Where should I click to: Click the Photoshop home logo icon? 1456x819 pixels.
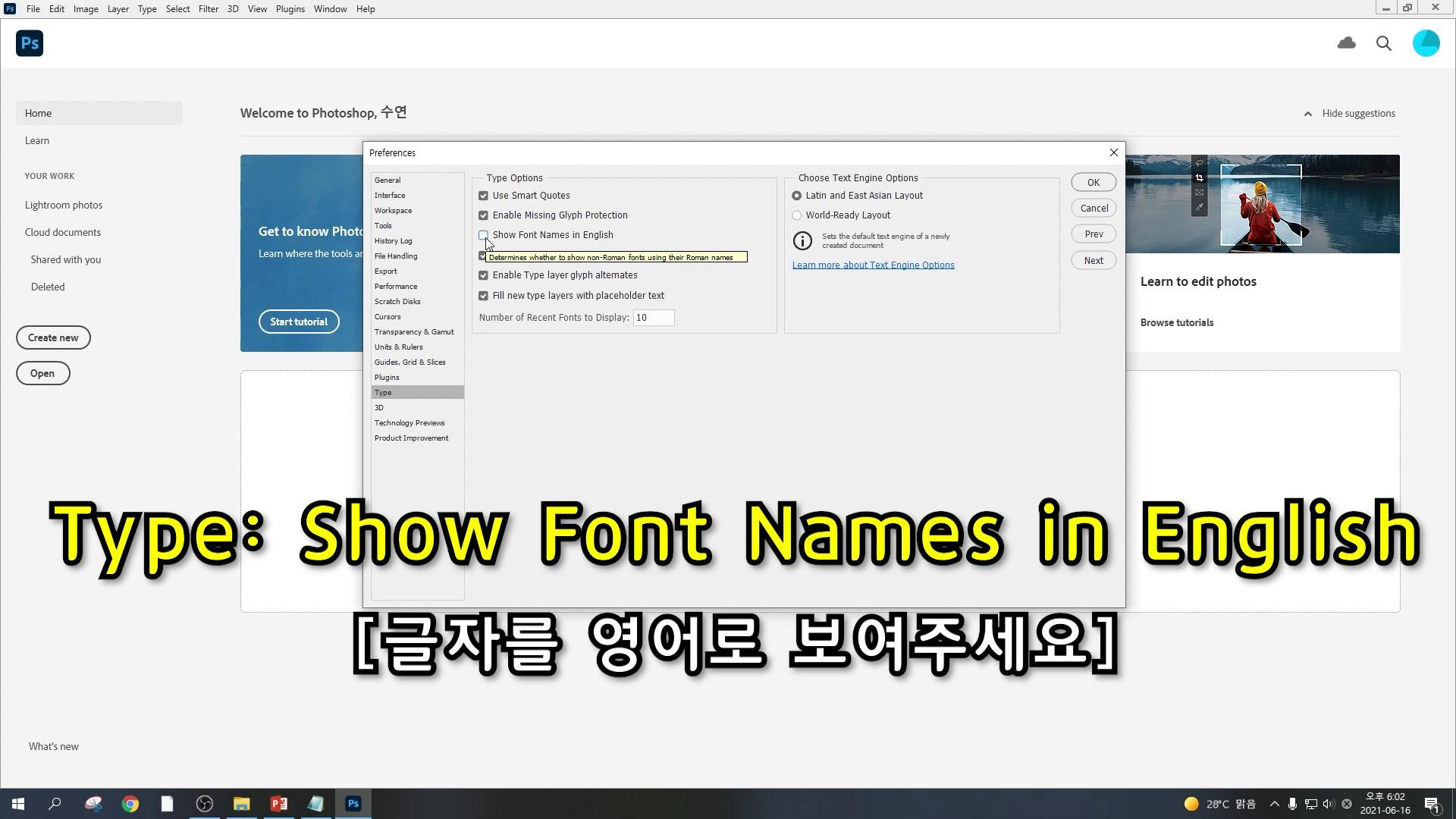[x=30, y=43]
